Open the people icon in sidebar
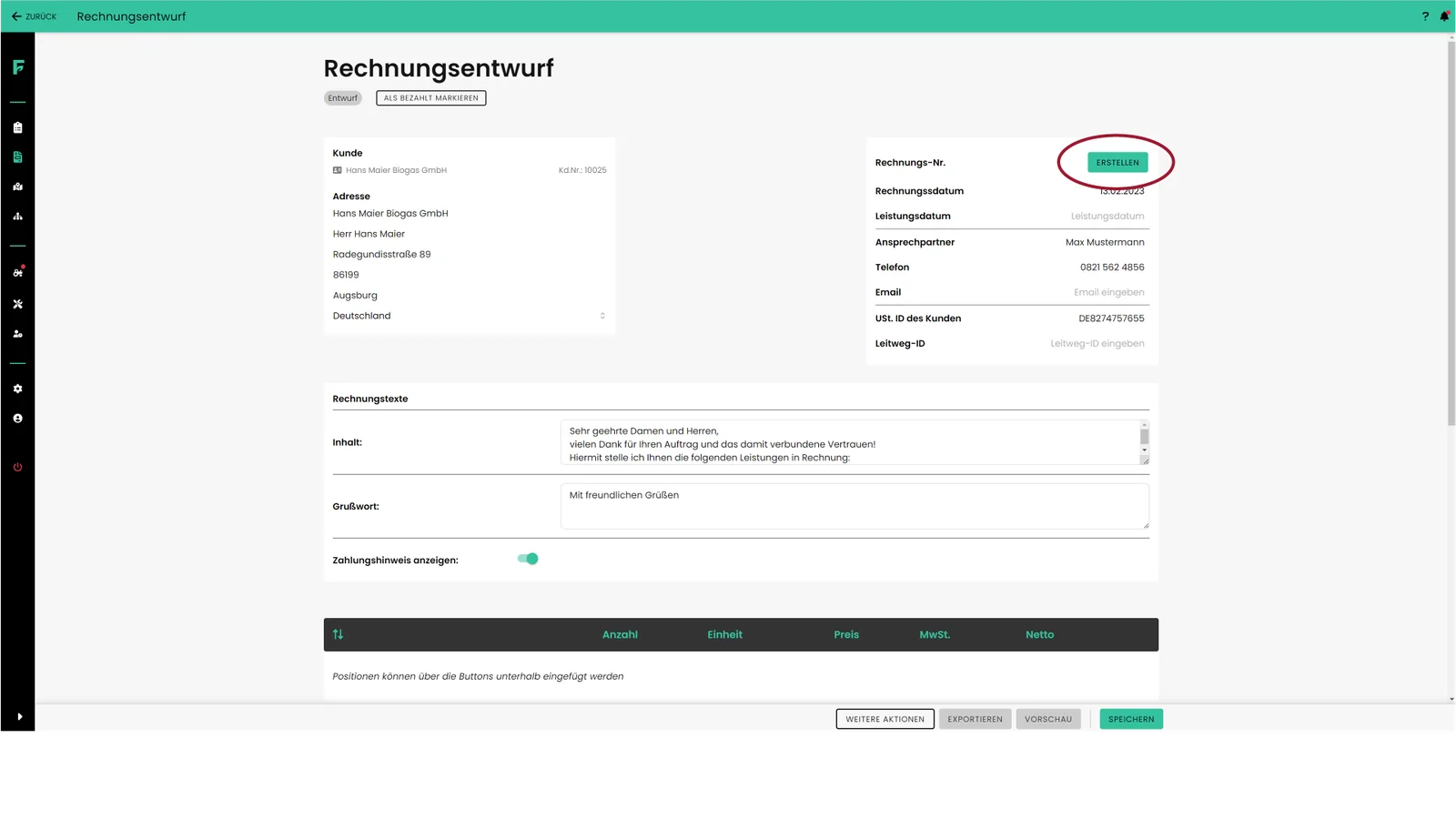Screen dimensions: 1456x819 tap(17, 334)
